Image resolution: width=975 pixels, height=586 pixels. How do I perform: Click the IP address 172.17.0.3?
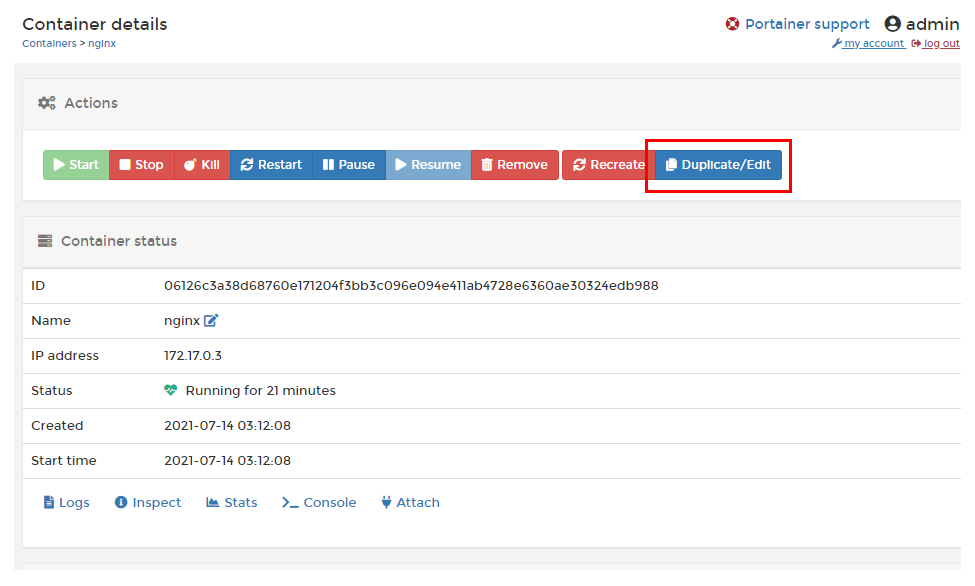click(193, 356)
